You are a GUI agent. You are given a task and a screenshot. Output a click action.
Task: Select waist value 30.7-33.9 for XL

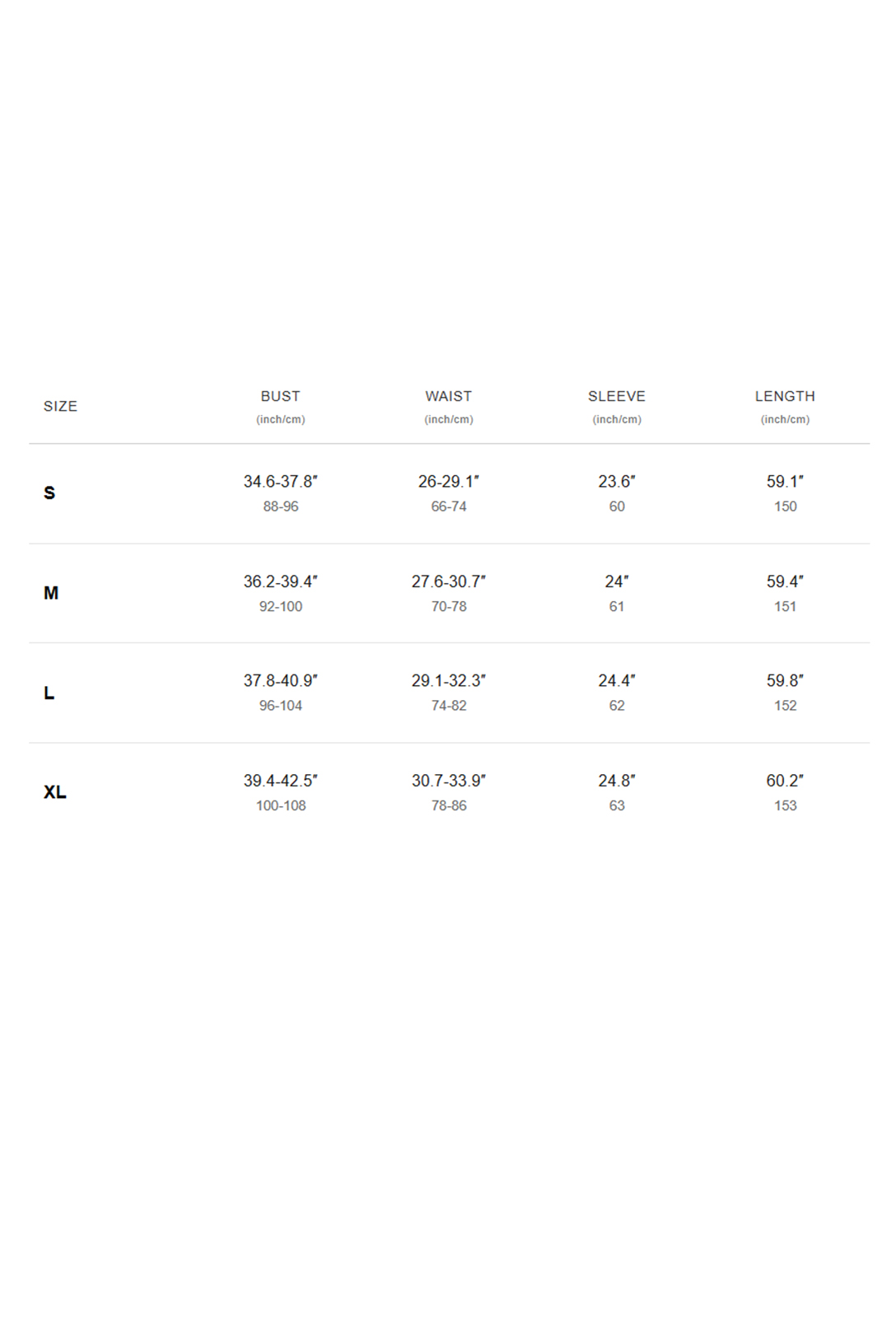(x=448, y=780)
